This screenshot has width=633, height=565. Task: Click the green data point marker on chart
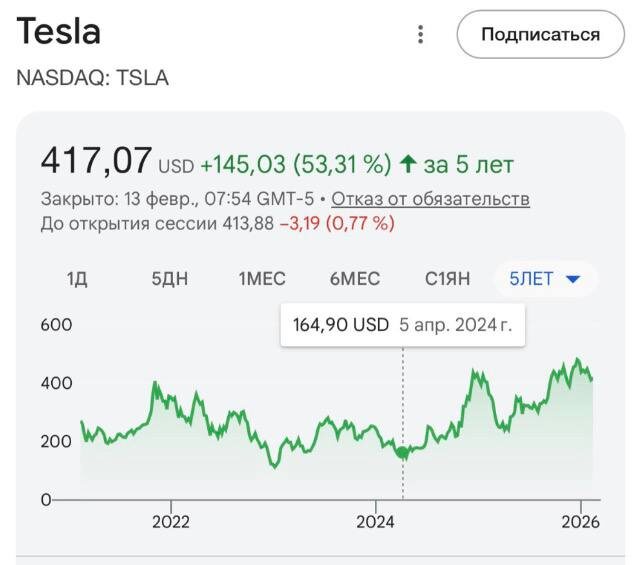tap(403, 452)
